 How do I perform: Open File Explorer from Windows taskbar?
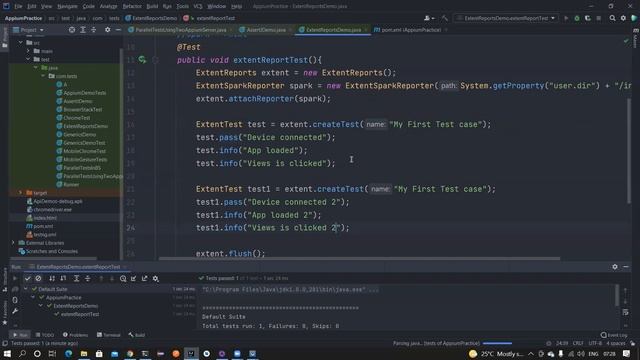[84, 353]
